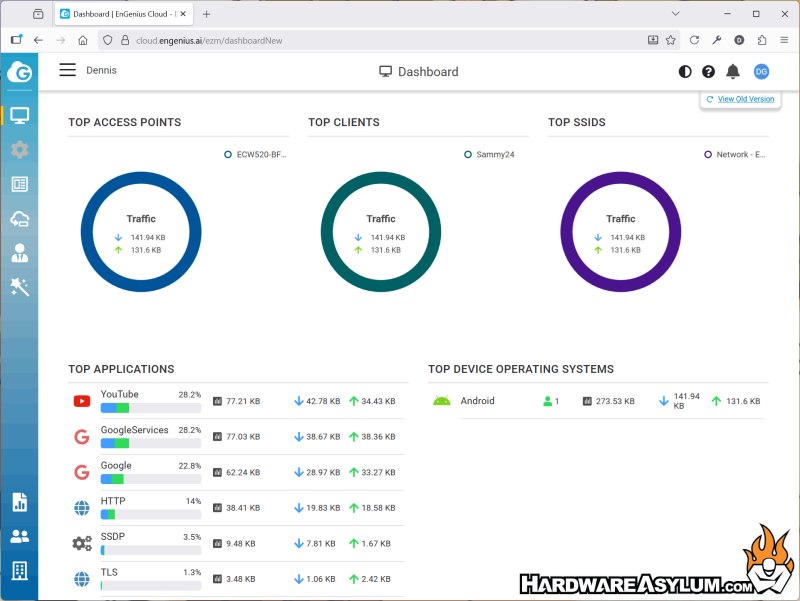The width and height of the screenshot is (800, 601).
Task: Click the two-person team icon in sidebar
Action: point(19,536)
